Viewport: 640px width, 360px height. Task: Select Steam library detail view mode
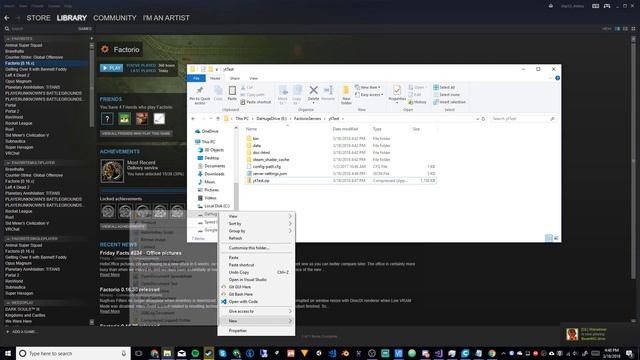coord(618,29)
